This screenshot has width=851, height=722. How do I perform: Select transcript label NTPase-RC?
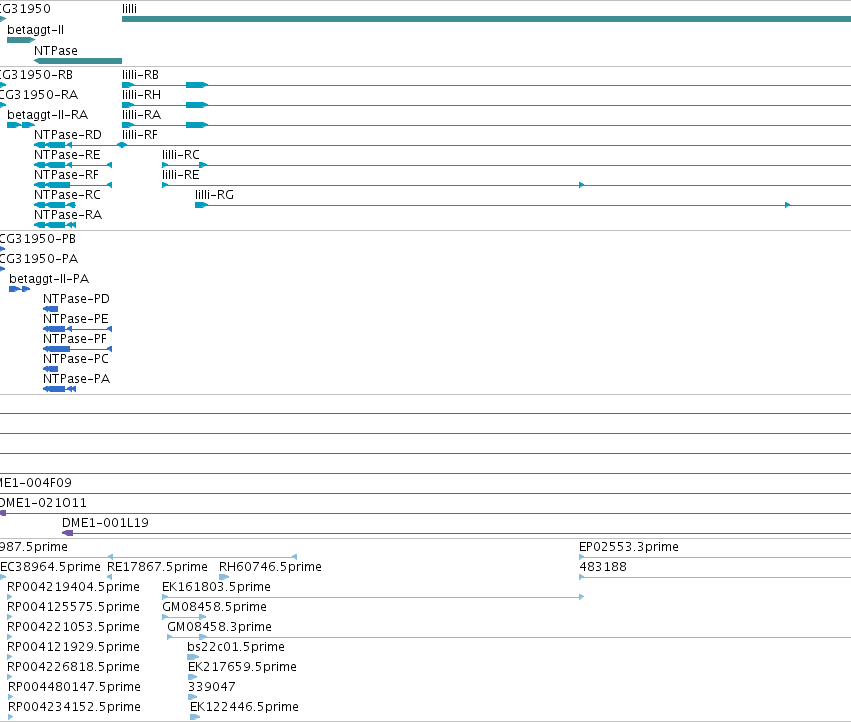(x=67, y=195)
